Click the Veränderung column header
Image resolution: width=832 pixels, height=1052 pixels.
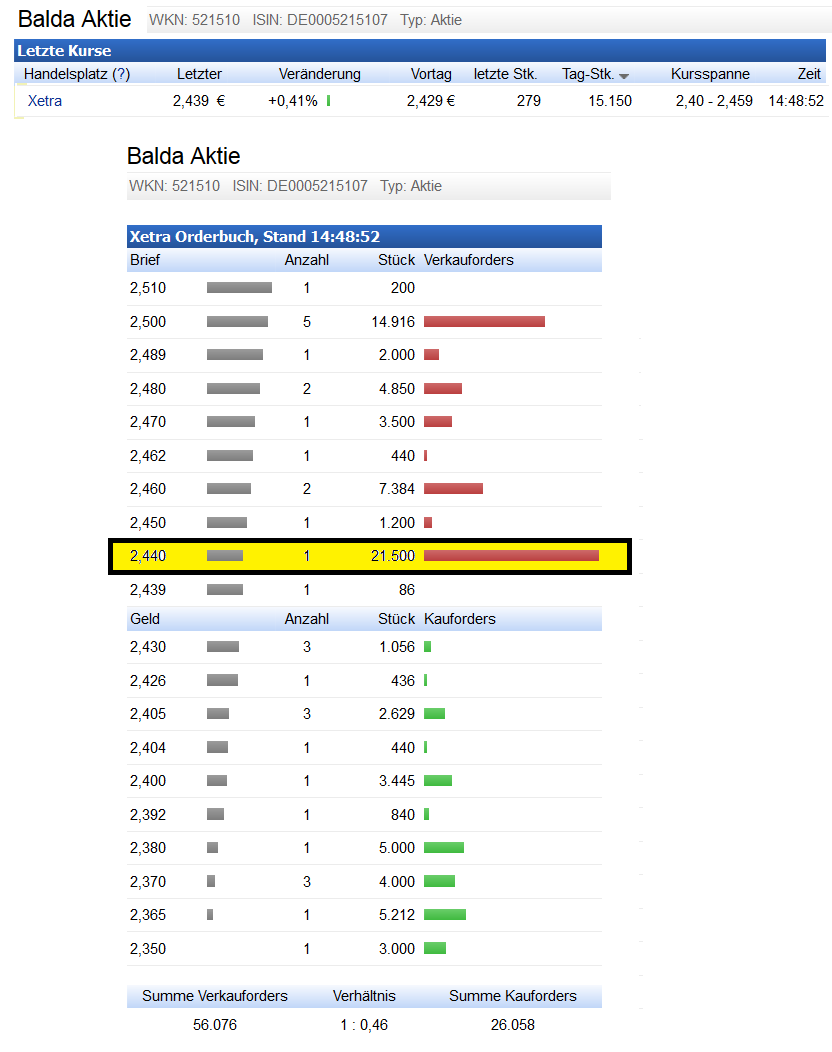pyautogui.click(x=319, y=74)
